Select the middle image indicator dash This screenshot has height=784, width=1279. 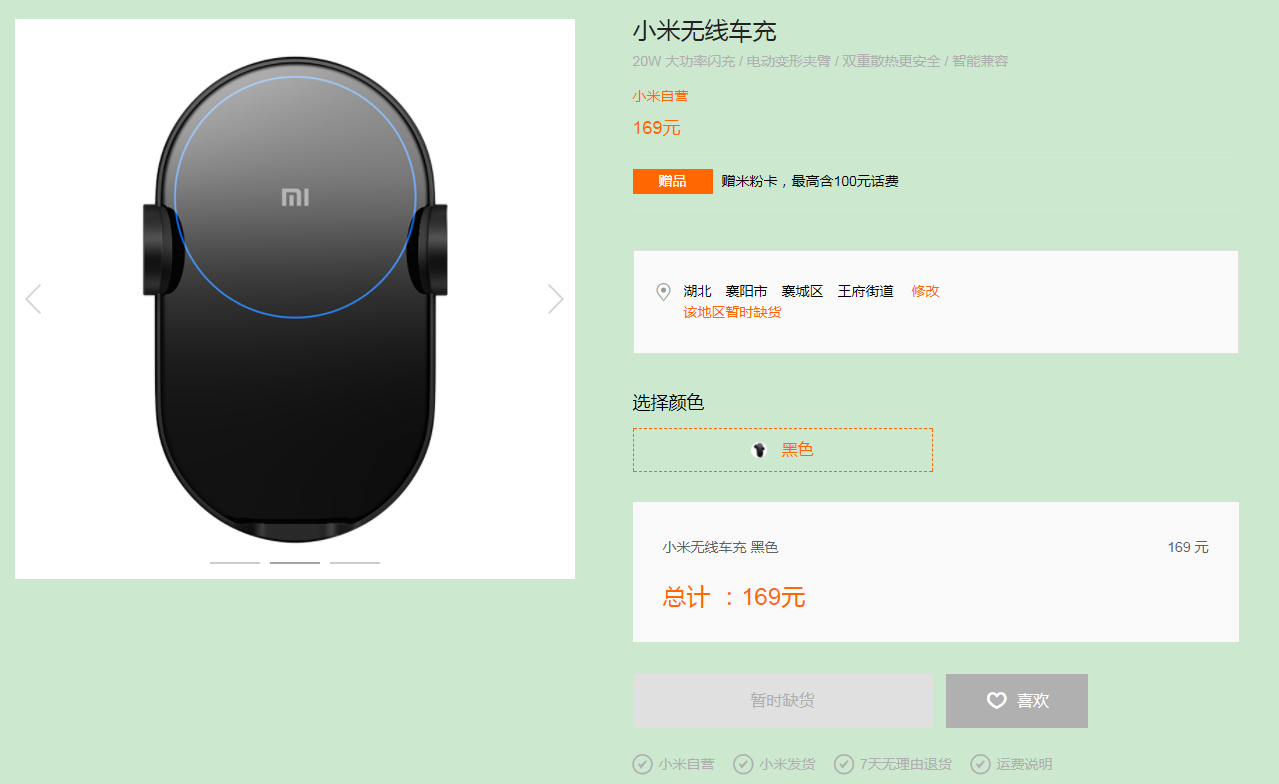pyautogui.click(x=295, y=563)
